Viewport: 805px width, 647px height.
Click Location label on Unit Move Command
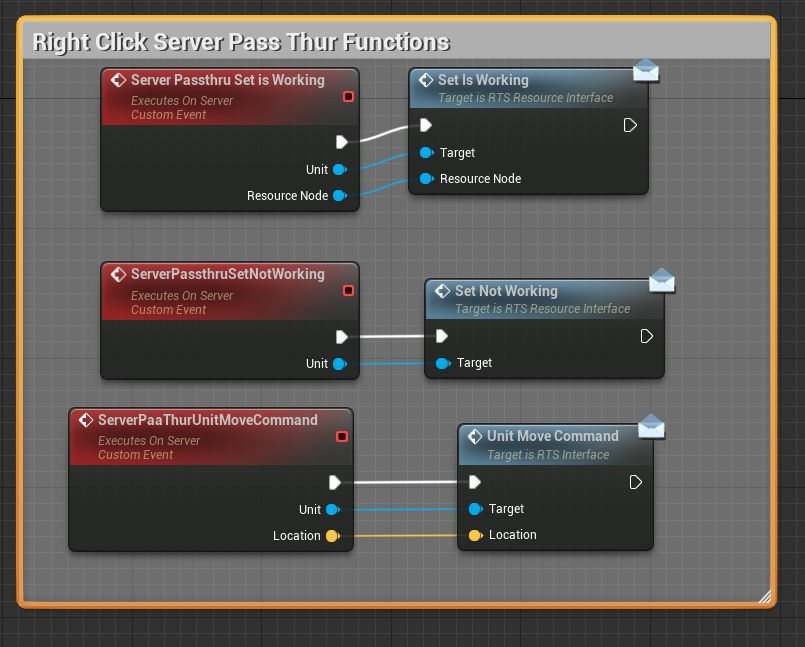[513, 535]
